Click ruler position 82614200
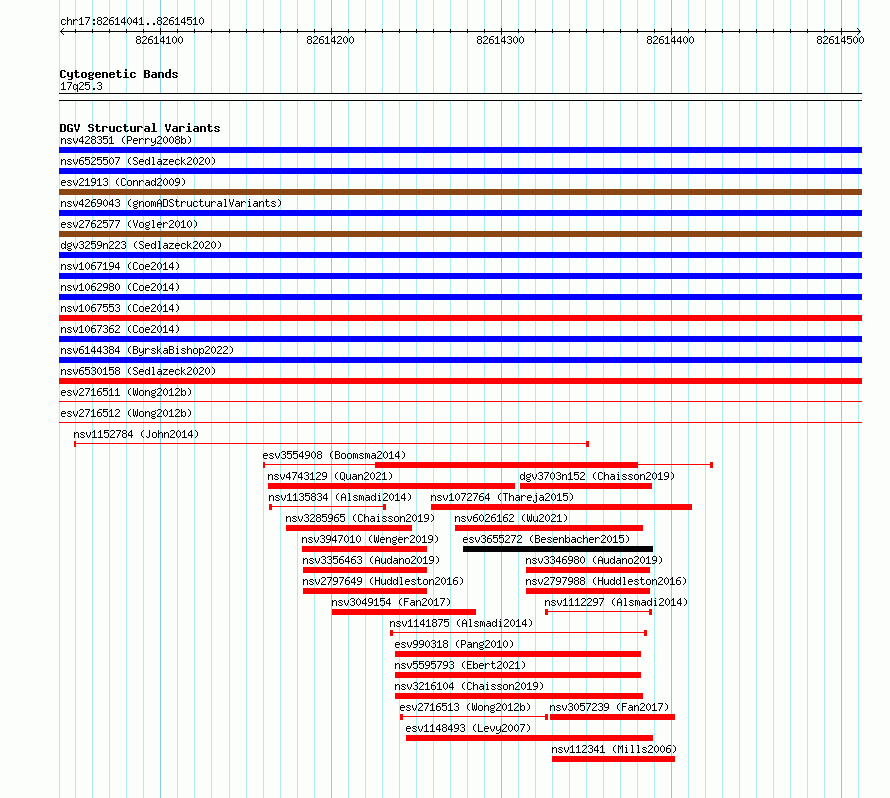 (330, 40)
